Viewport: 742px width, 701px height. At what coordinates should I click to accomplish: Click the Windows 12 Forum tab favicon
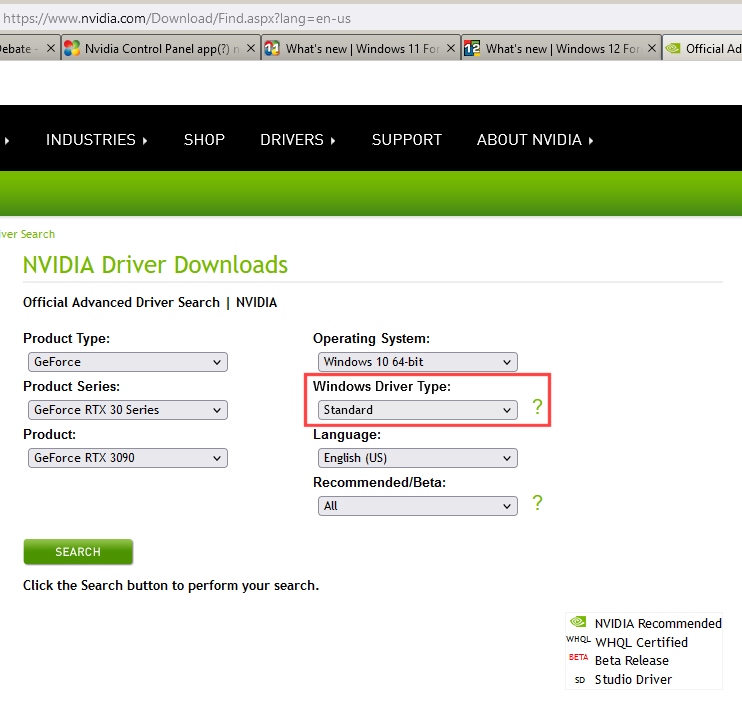coord(472,48)
